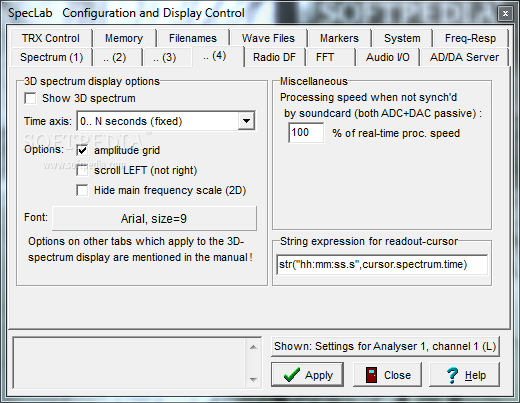Toggle scroll LEFT (not right) checkbox
The image size is (520, 403).
(82, 170)
